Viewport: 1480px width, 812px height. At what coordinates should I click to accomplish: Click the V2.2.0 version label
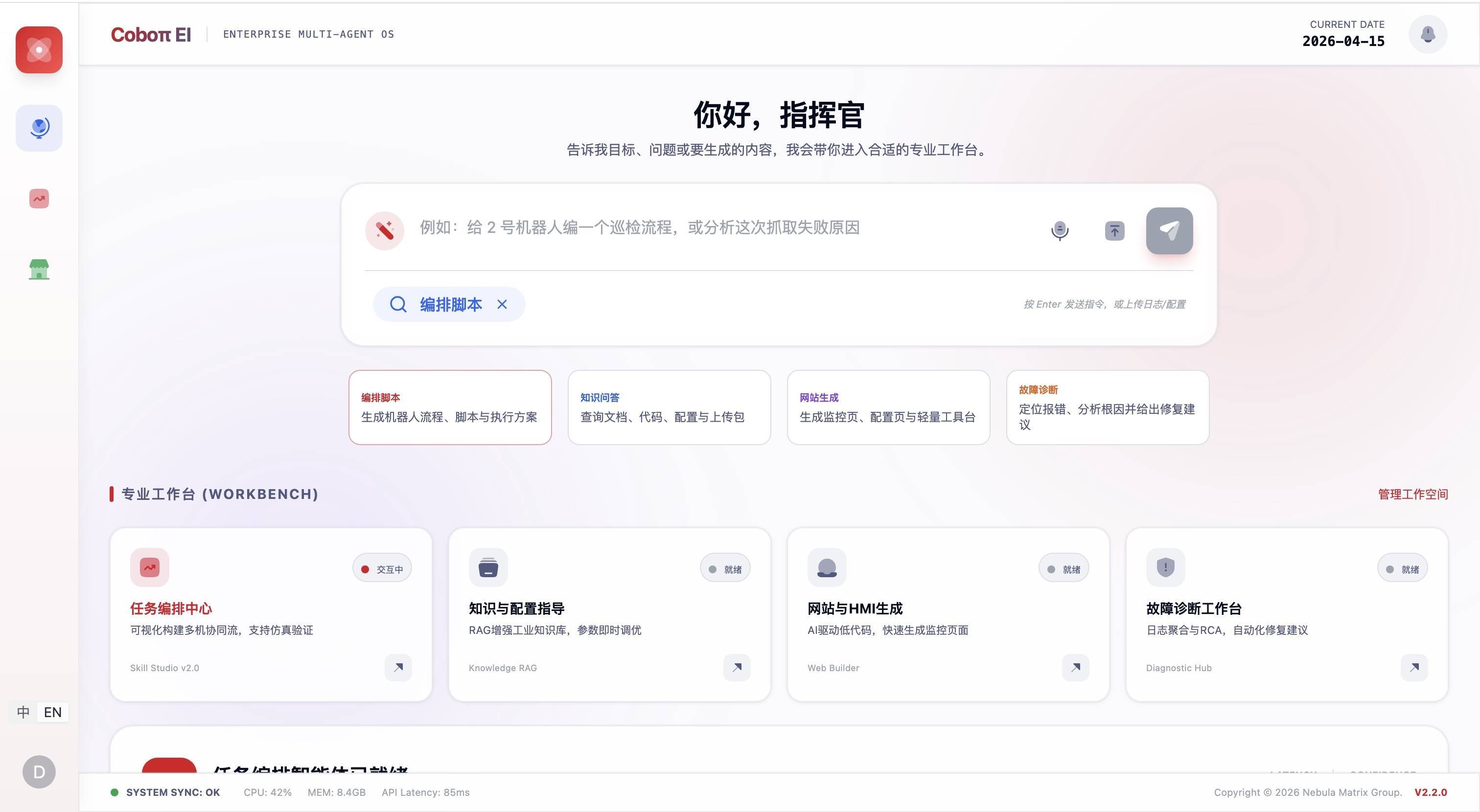point(1431,792)
